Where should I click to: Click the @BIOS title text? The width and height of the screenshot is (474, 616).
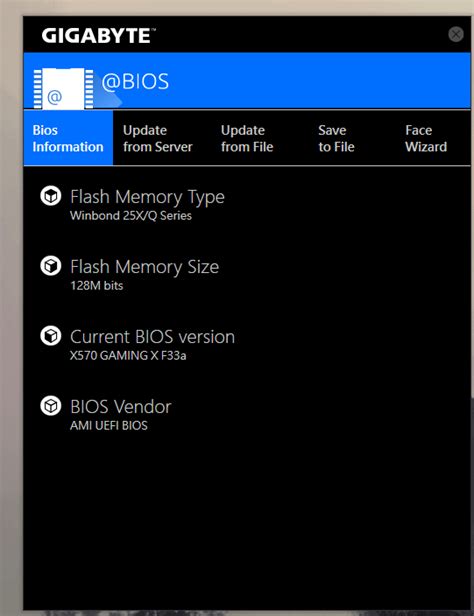pos(135,82)
